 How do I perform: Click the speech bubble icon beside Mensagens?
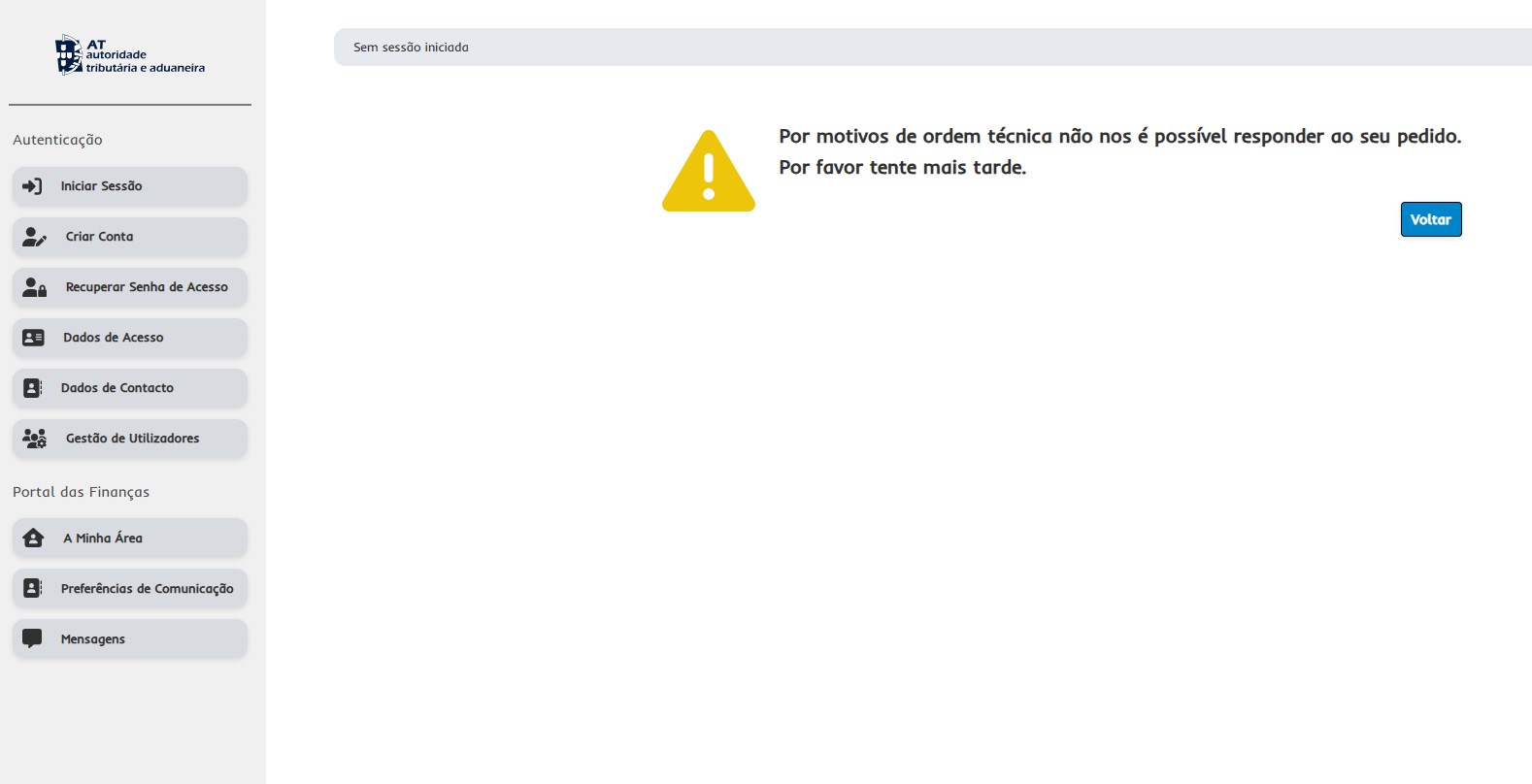(32, 639)
